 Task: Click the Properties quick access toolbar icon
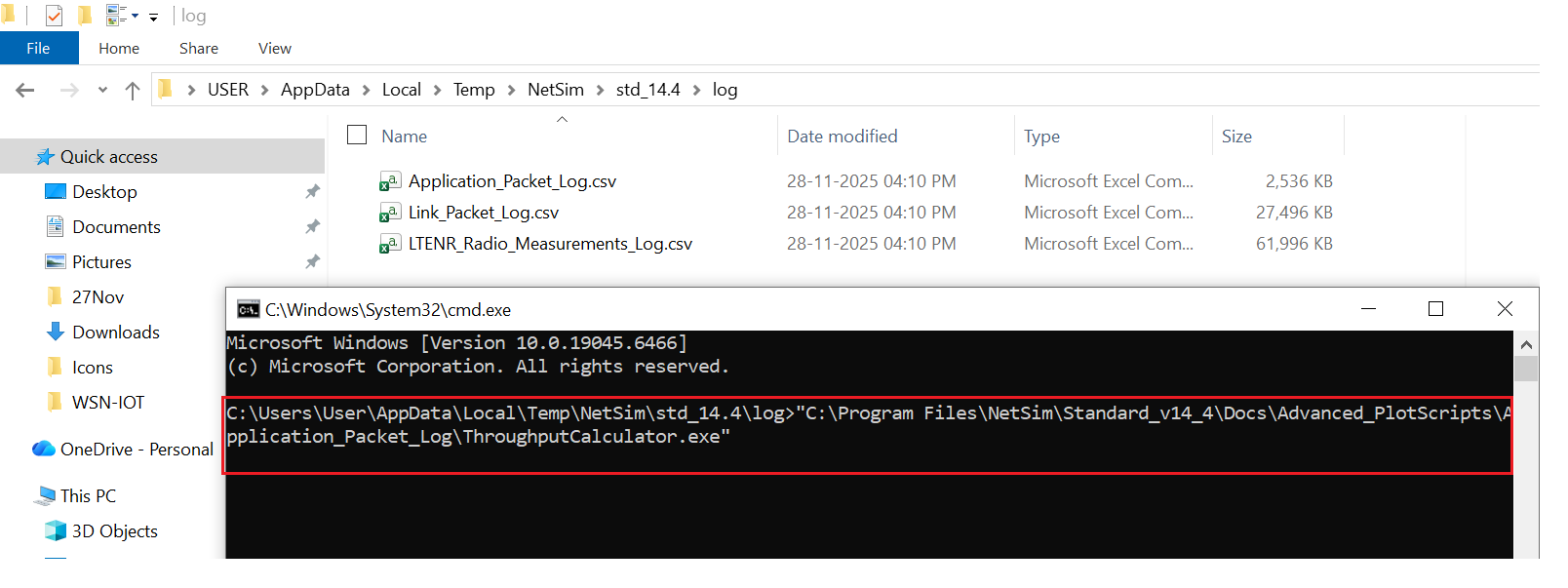(55, 16)
